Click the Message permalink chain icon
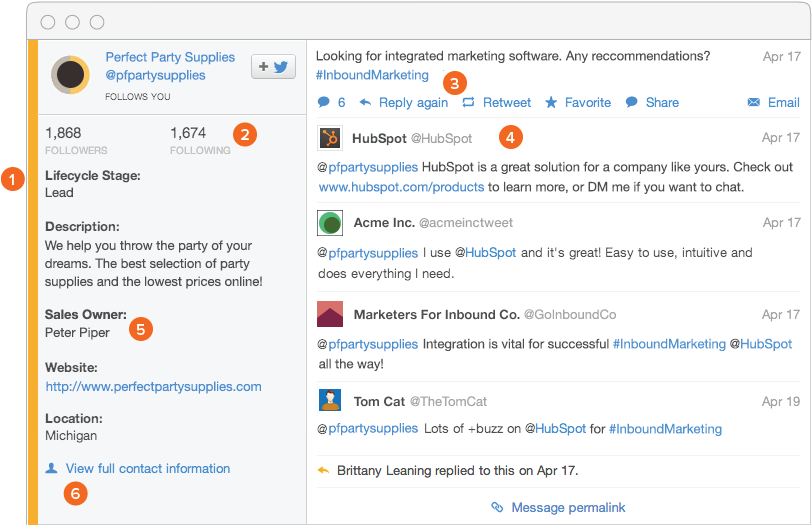812x526 pixels. (x=497, y=507)
